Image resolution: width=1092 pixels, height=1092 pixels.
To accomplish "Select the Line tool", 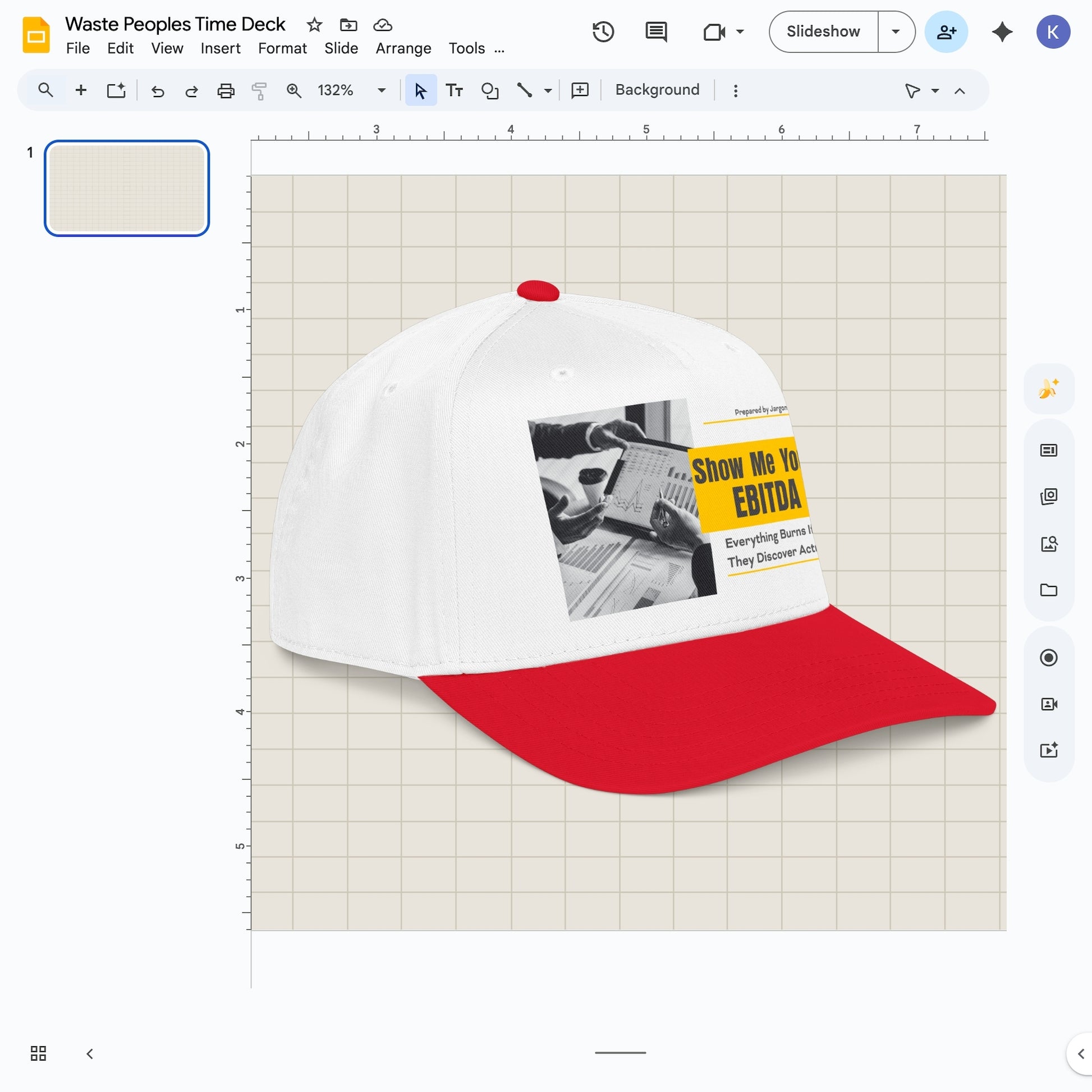I will click(x=524, y=90).
